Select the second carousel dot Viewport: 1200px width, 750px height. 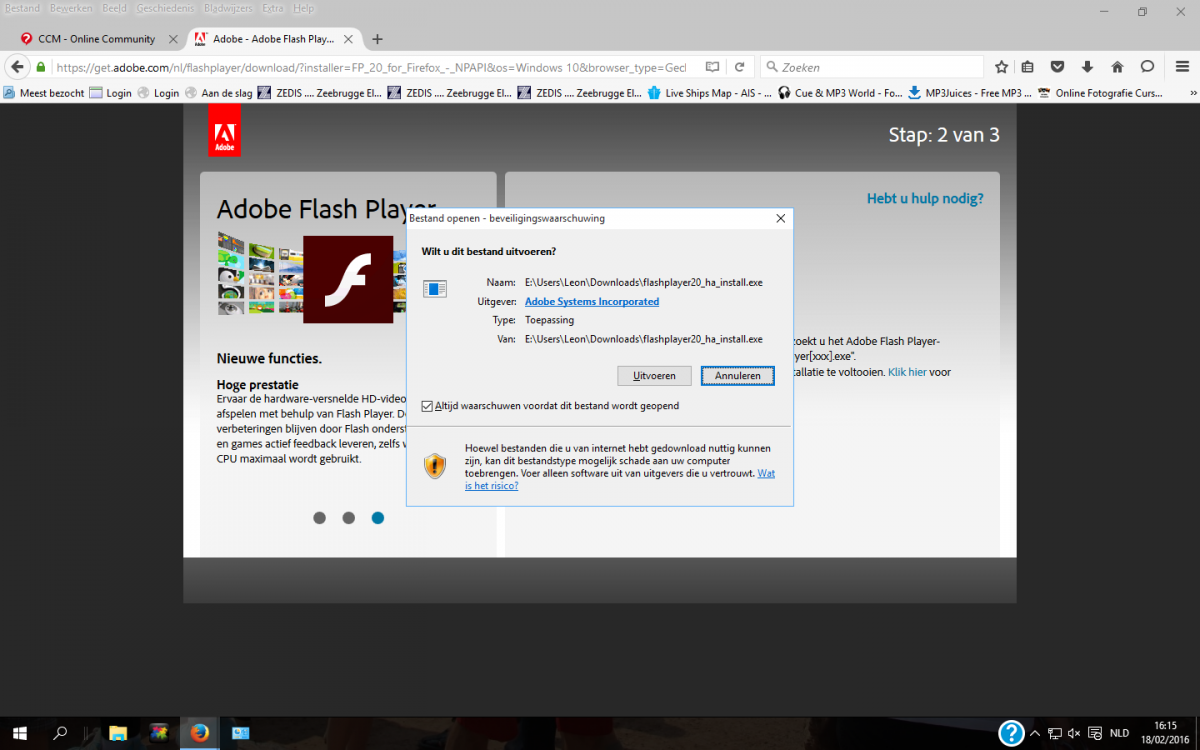tap(348, 518)
